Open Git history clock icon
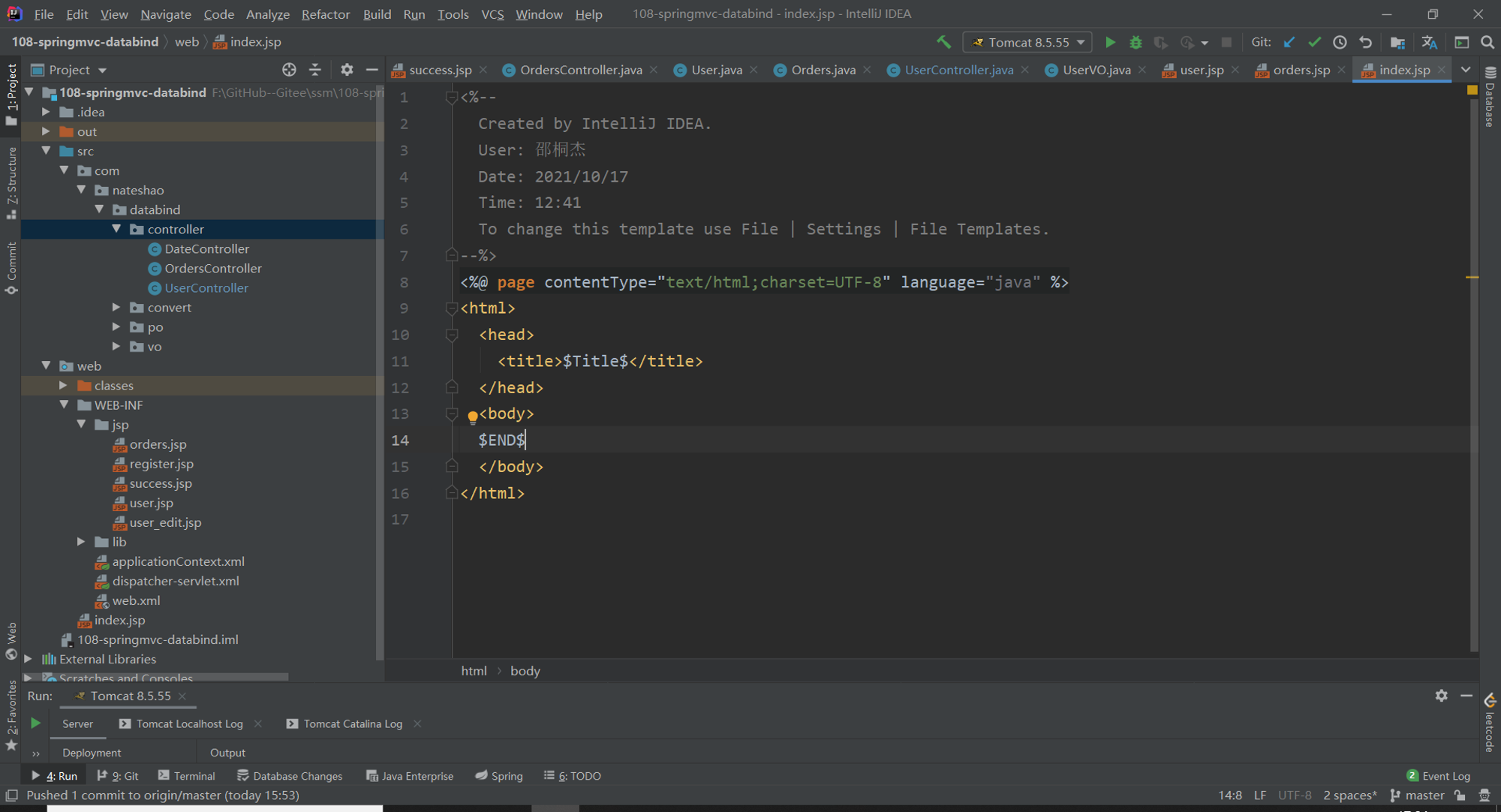Image resolution: width=1501 pixels, height=812 pixels. coord(1340,42)
